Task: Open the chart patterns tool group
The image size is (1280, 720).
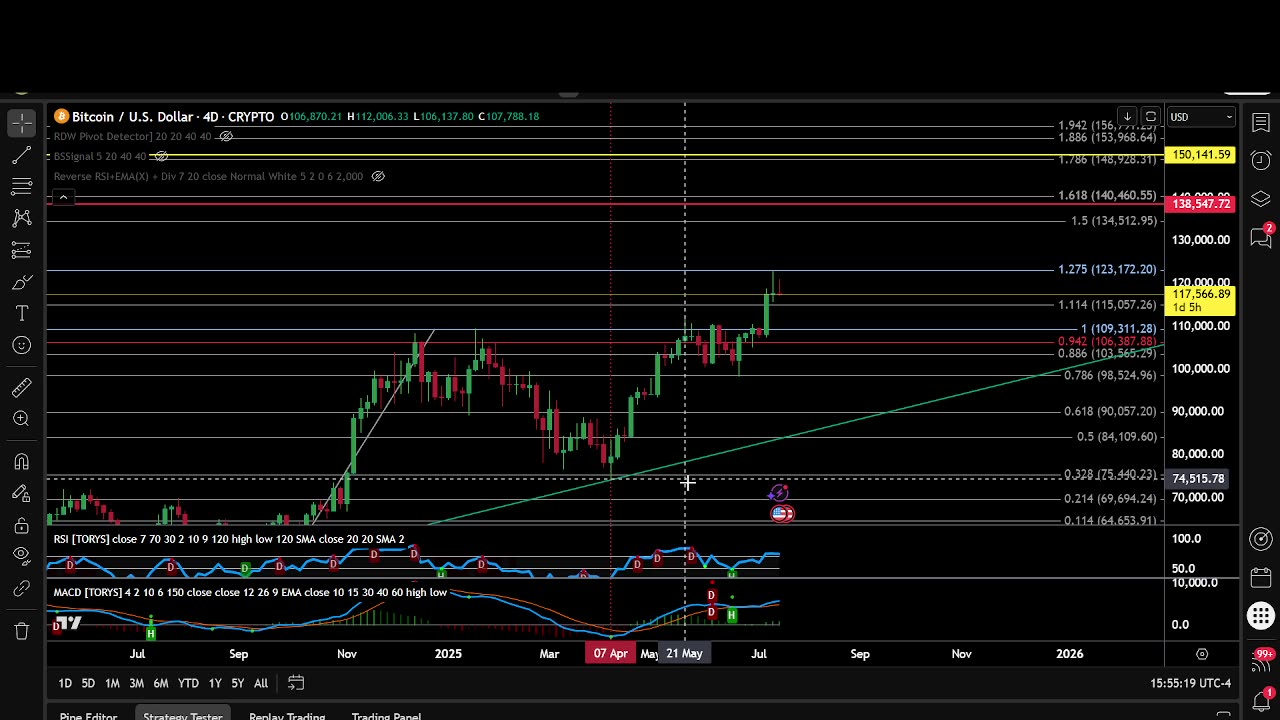Action: [21, 218]
